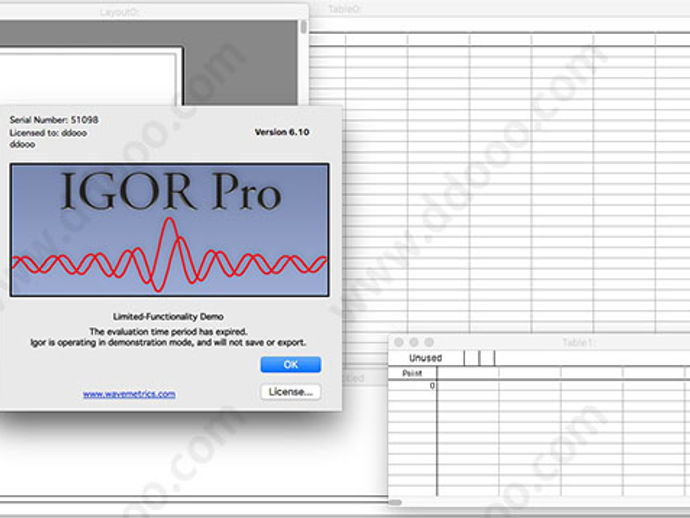The width and height of the screenshot is (690, 518).
Task: Click the Unused name box in Table1
Action: point(426,358)
